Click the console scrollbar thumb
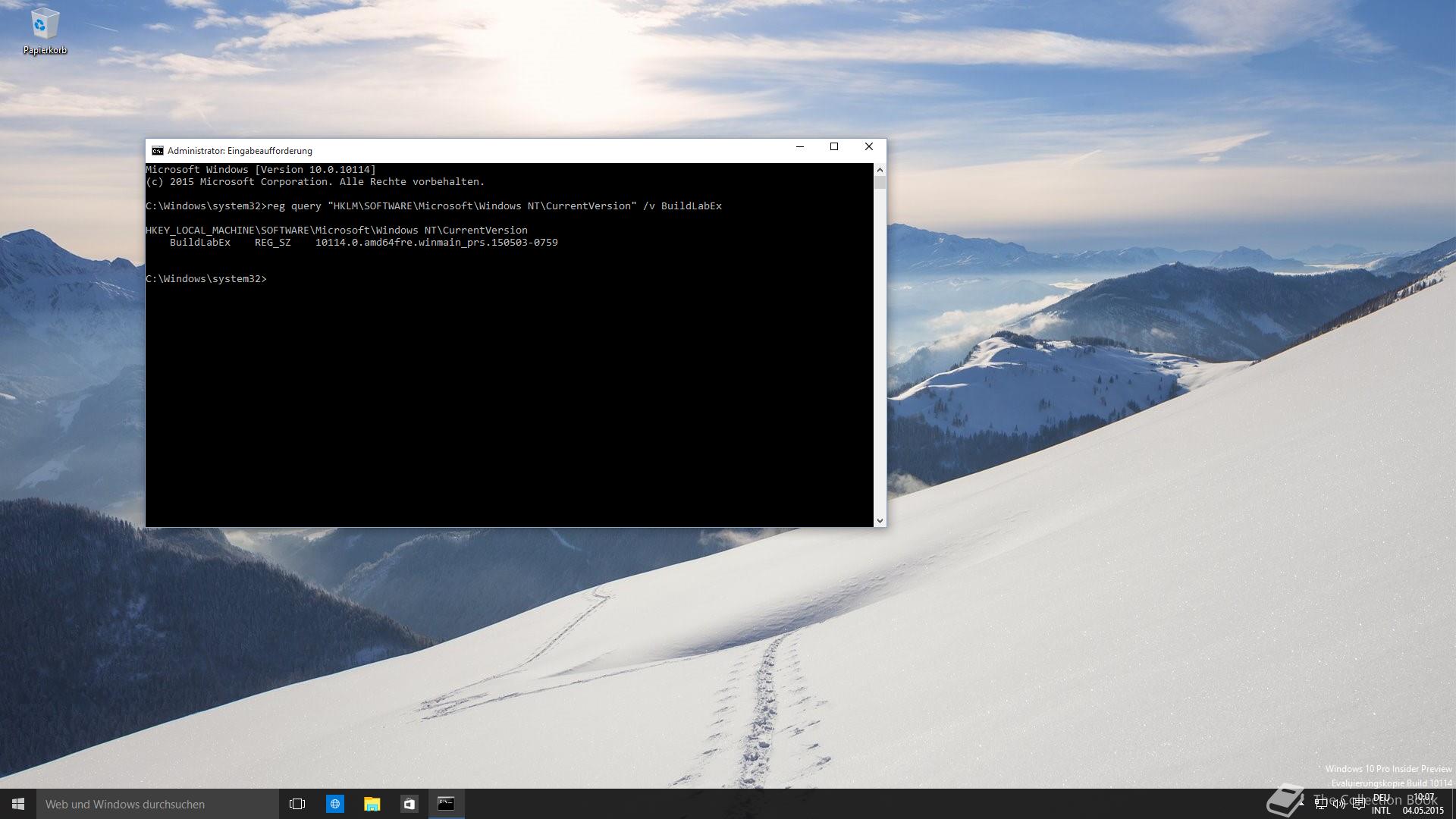 click(x=880, y=182)
